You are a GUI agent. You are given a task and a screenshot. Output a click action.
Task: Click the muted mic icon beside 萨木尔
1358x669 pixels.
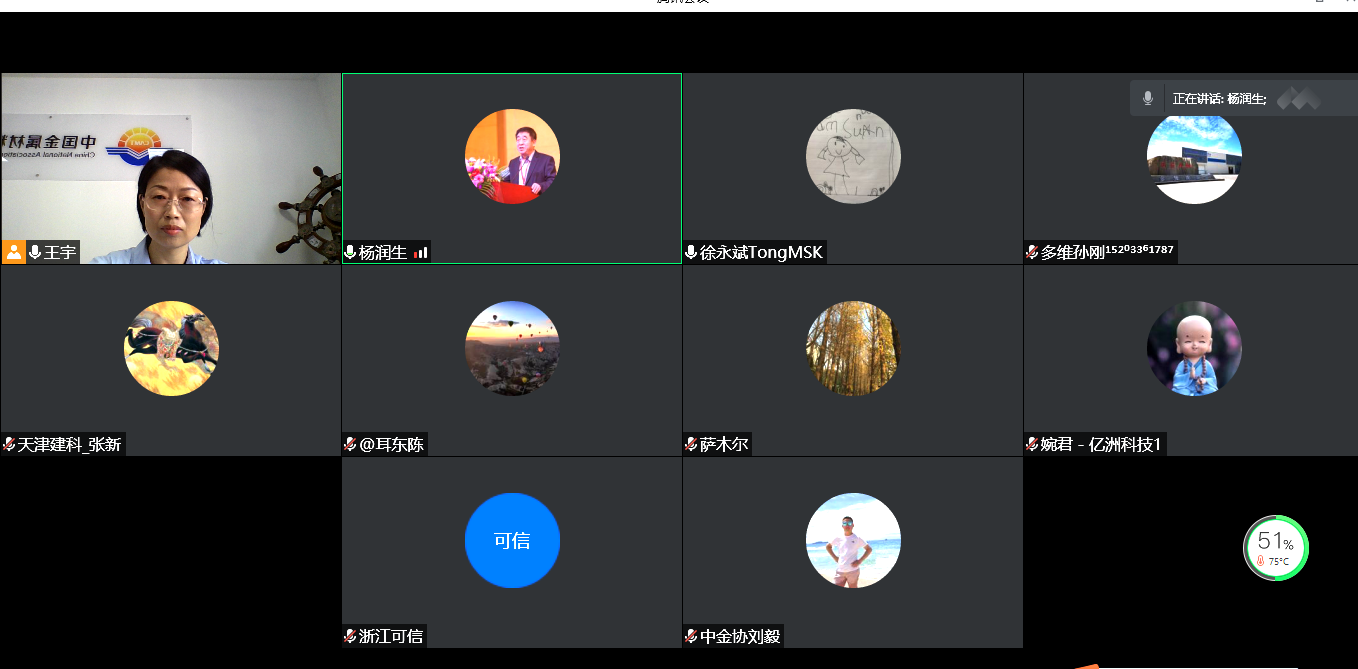pyautogui.click(x=690, y=444)
